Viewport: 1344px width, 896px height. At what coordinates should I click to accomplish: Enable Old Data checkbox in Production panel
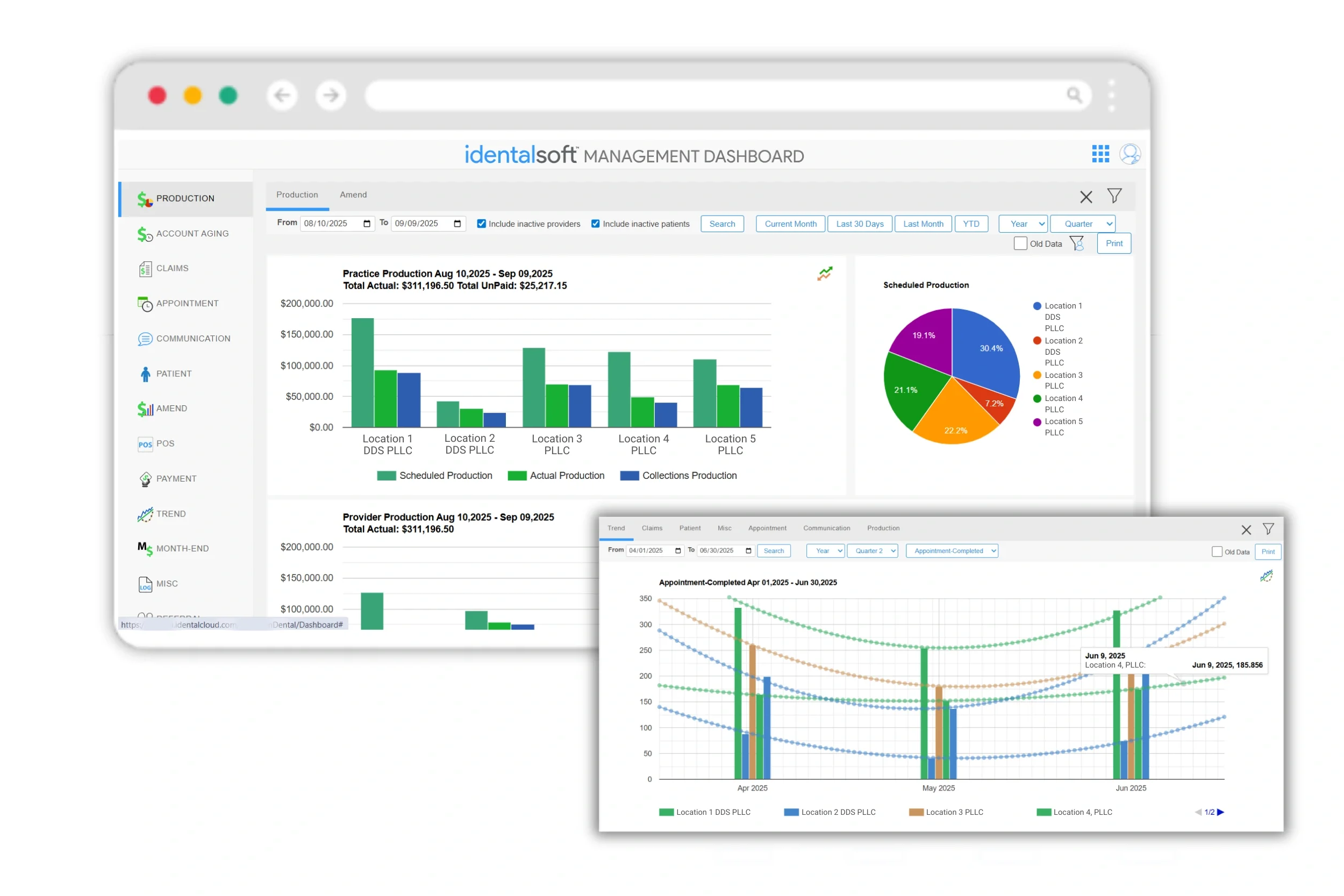pos(1020,243)
